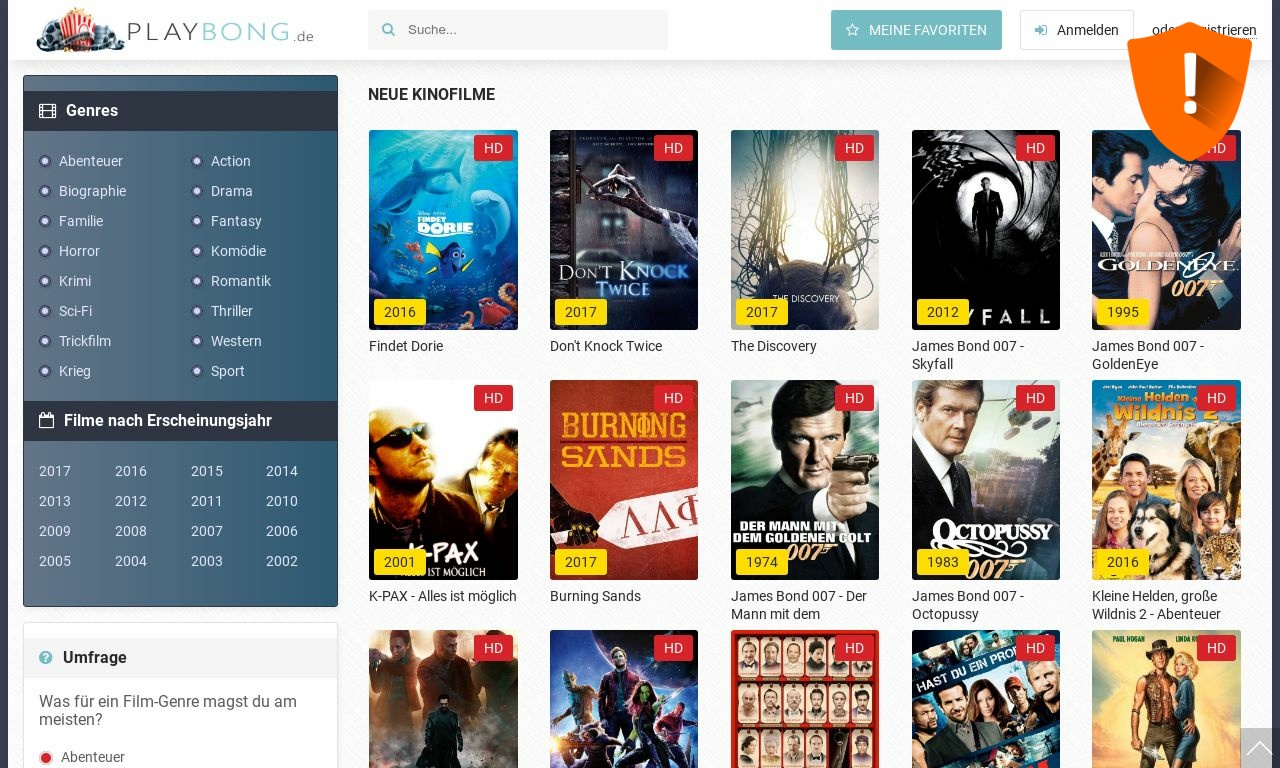The height and width of the screenshot is (768, 1280).
Task: Open the Action genre
Action: [231, 161]
